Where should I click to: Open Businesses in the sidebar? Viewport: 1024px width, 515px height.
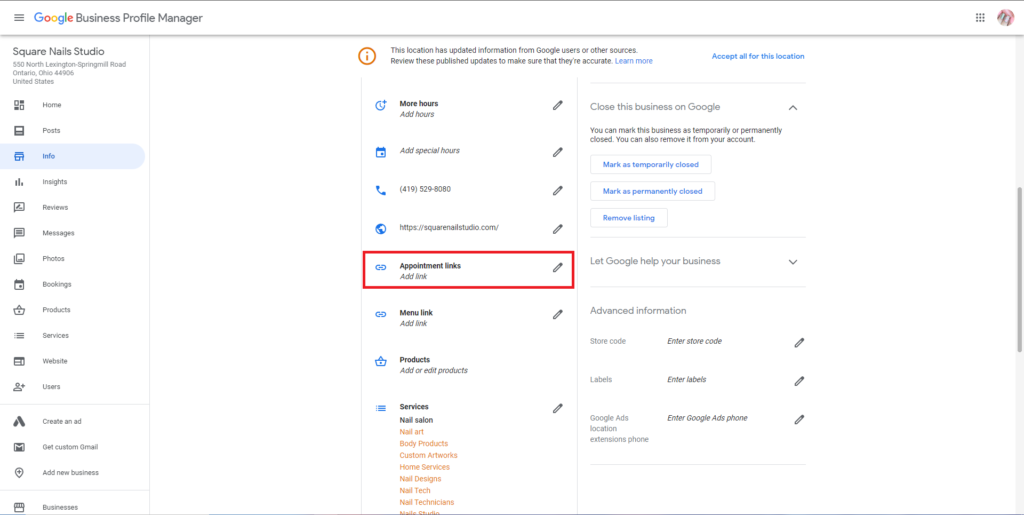(72, 507)
